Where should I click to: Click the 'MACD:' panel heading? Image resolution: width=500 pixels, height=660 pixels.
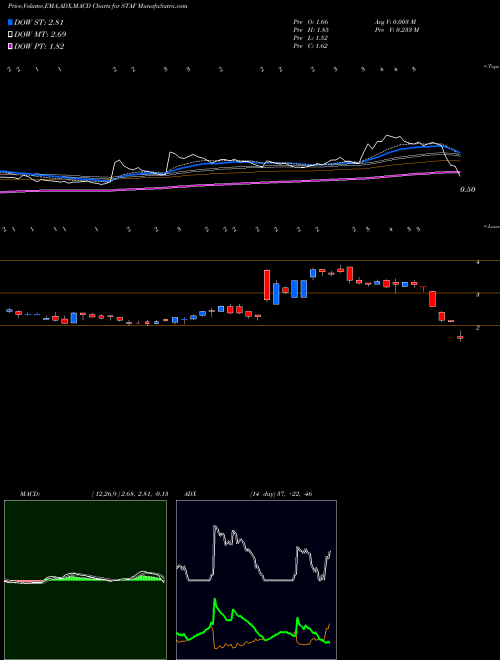pyautogui.click(x=30, y=494)
